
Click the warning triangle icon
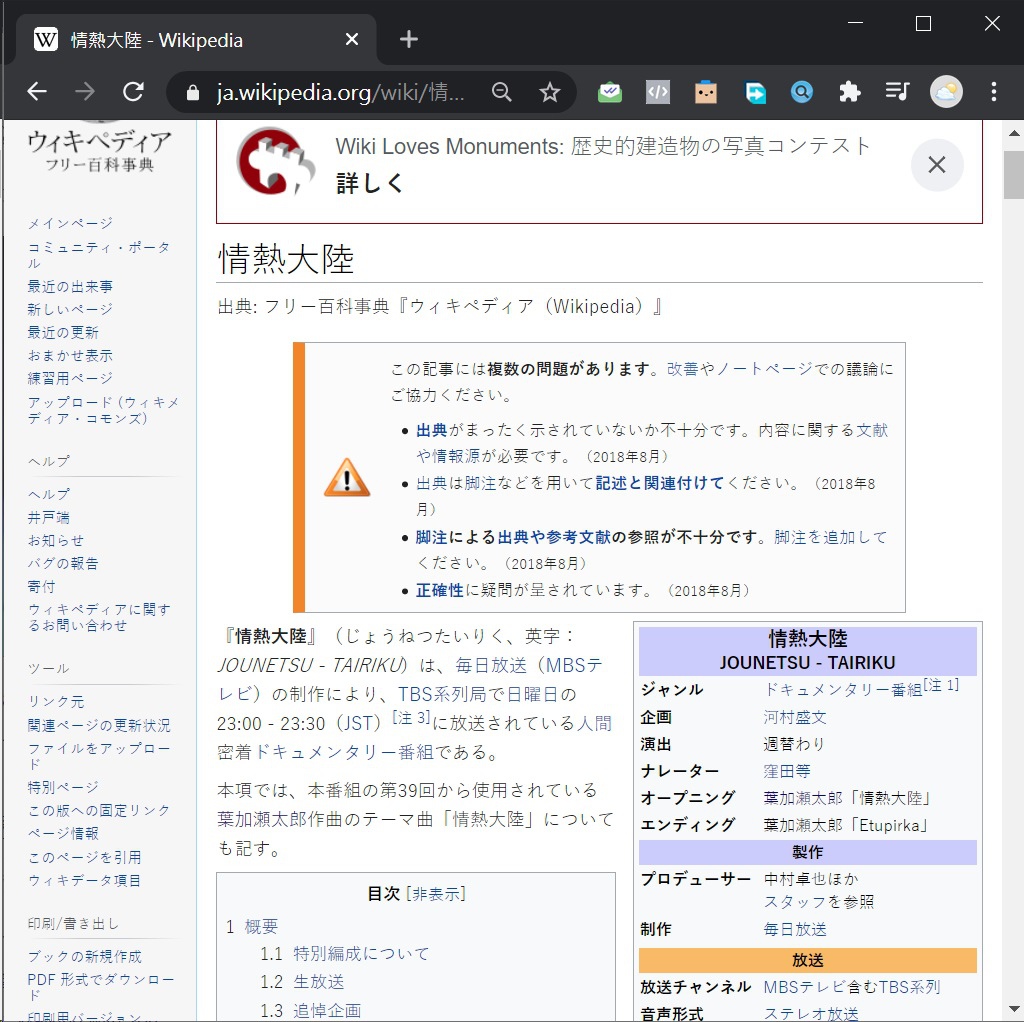click(347, 478)
